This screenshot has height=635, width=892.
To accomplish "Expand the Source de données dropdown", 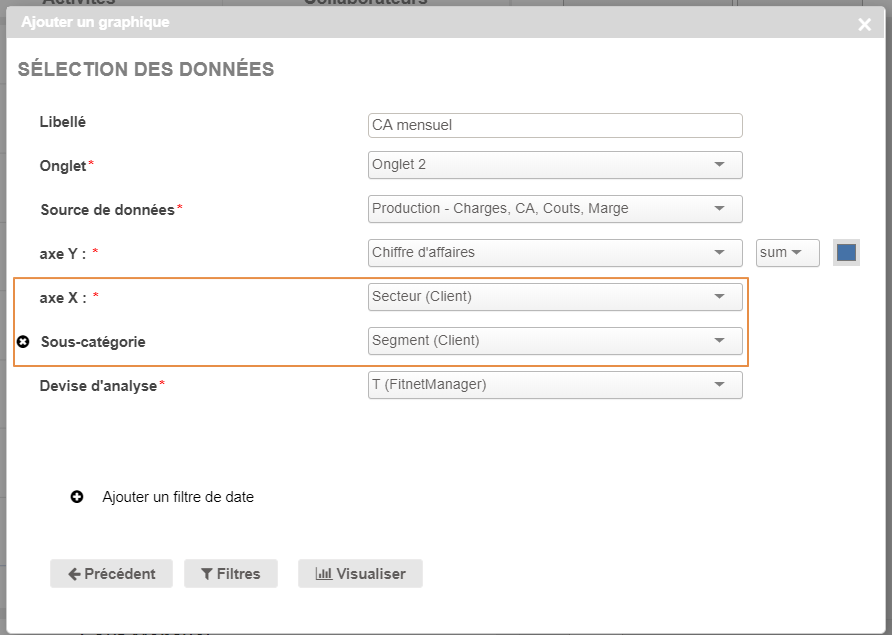I will pos(555,209).
